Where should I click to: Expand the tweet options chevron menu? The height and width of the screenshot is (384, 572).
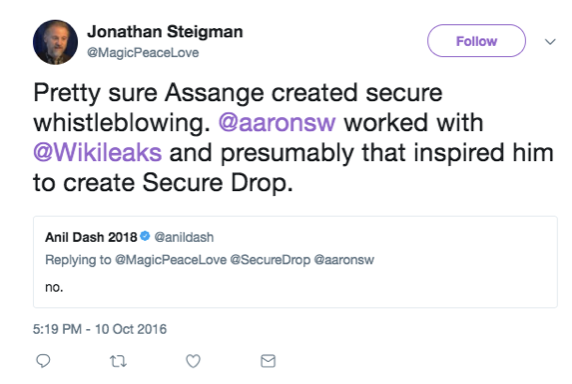(x=550, y=42)
